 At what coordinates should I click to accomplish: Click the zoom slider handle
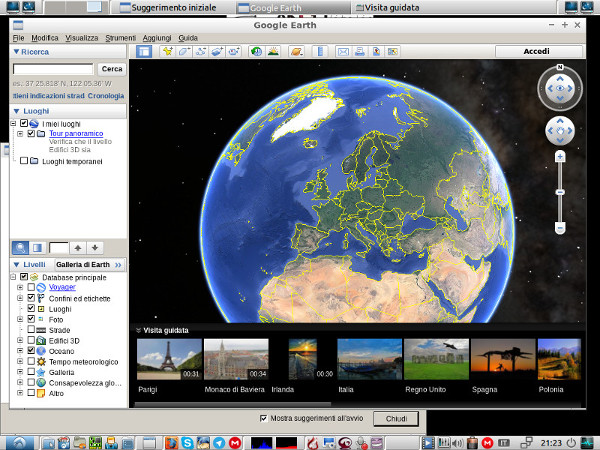click(560, 192)
